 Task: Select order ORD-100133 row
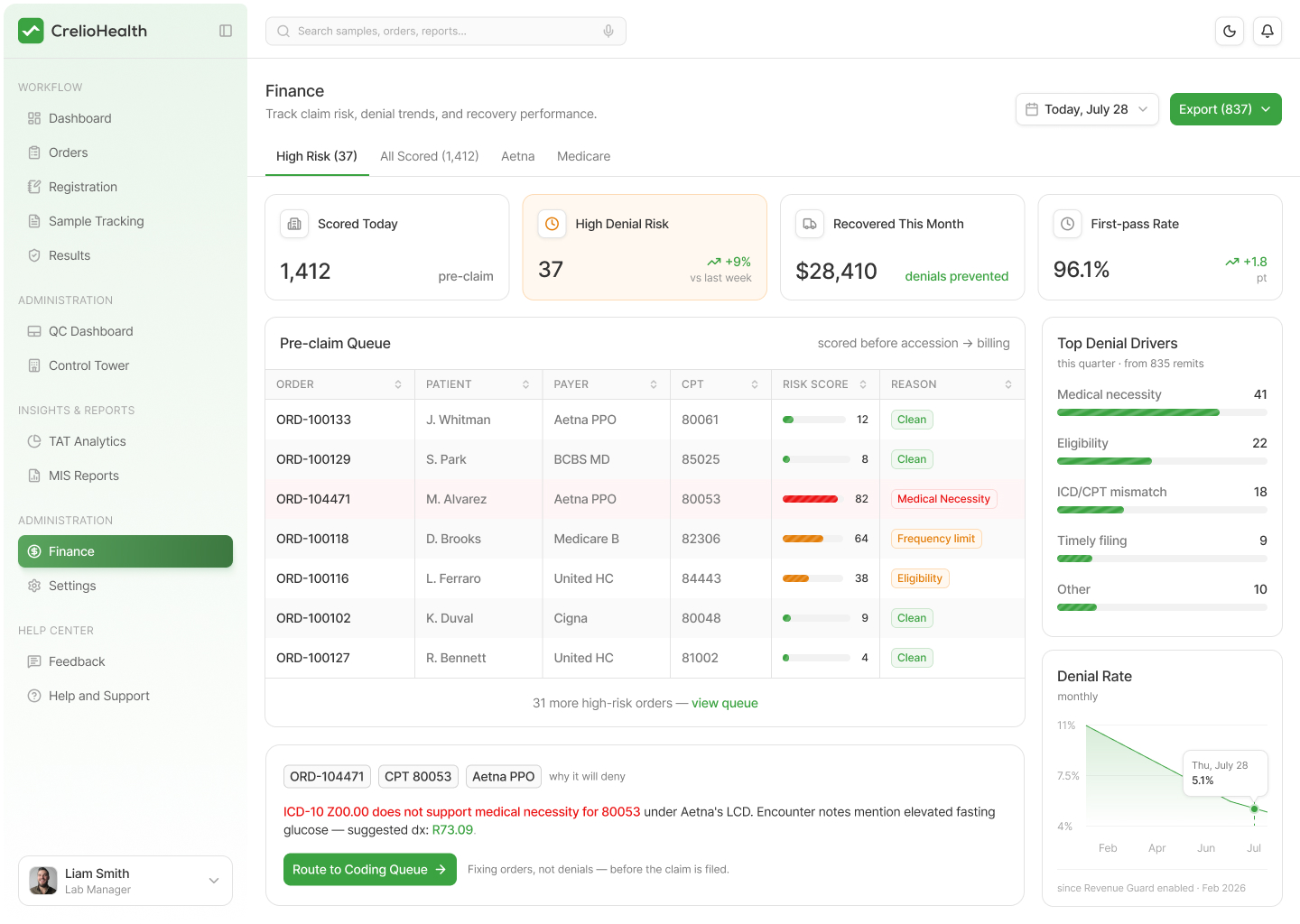click(645, 420)
